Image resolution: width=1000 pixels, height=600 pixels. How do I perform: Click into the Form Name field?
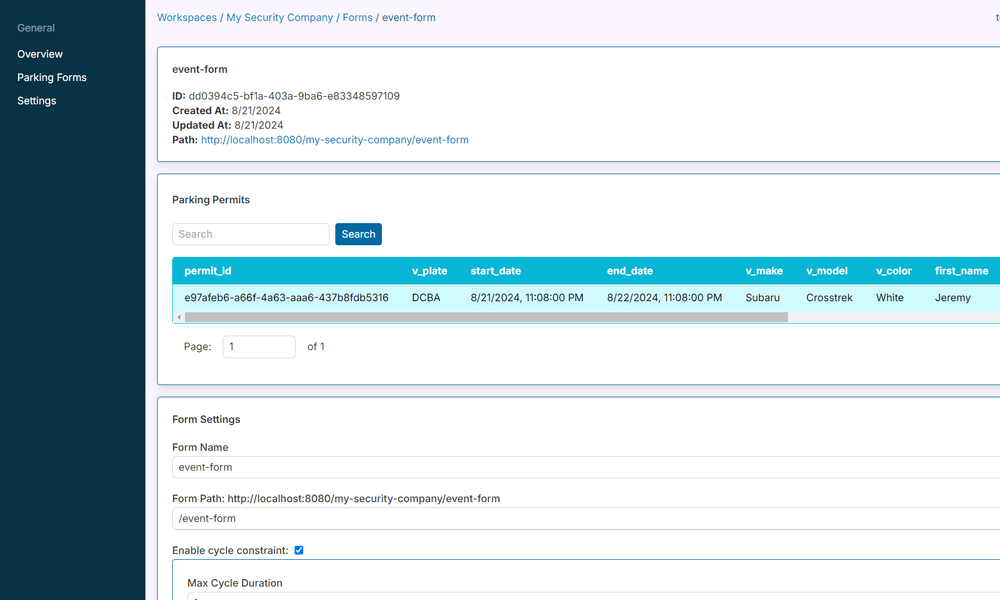click(x=580, y=467)
